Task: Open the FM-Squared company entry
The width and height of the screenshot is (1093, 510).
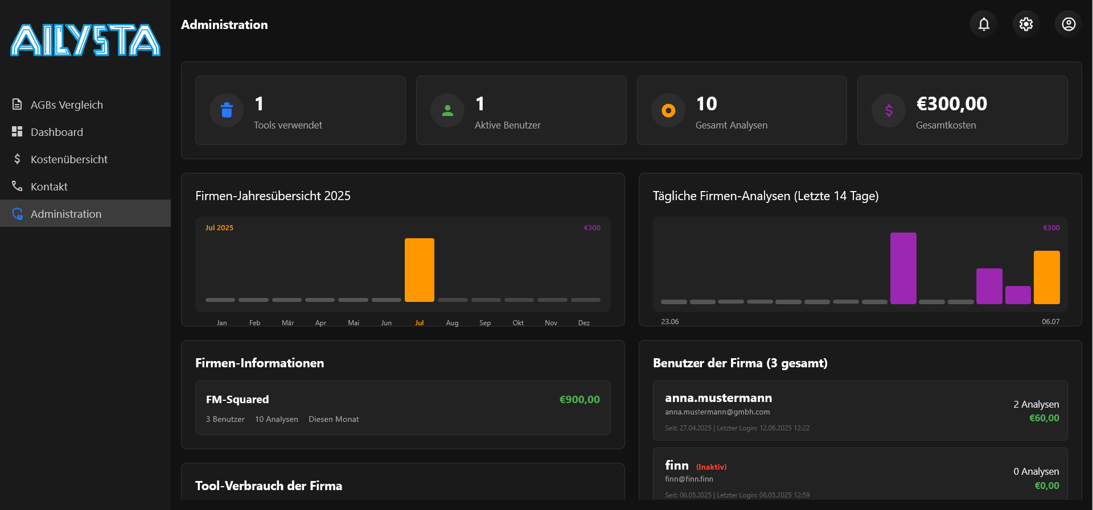Action: (402, 408)
